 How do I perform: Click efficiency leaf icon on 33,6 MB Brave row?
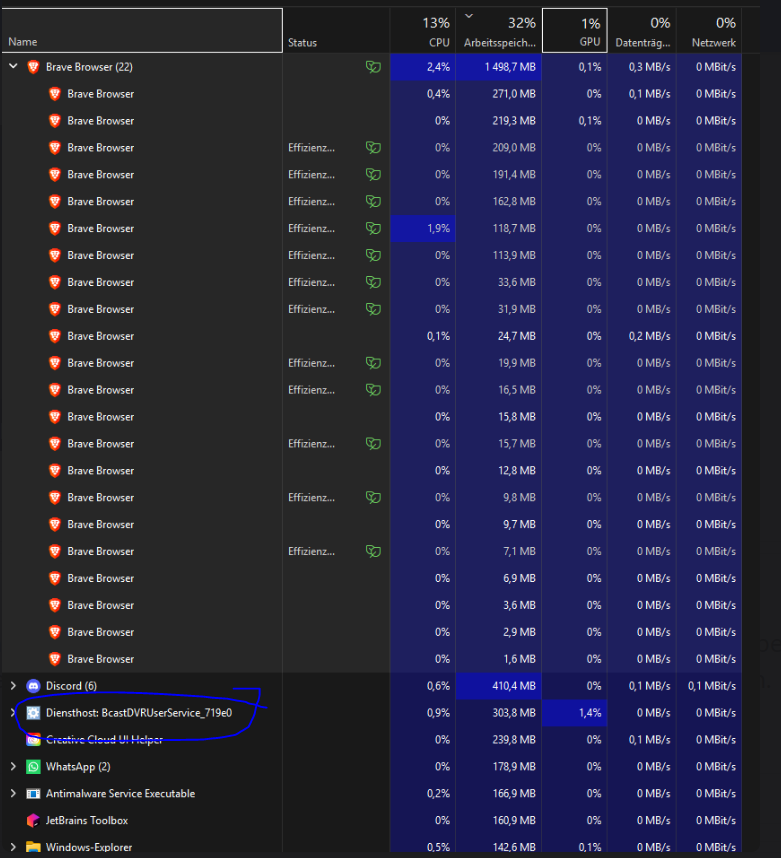point(373,282)
